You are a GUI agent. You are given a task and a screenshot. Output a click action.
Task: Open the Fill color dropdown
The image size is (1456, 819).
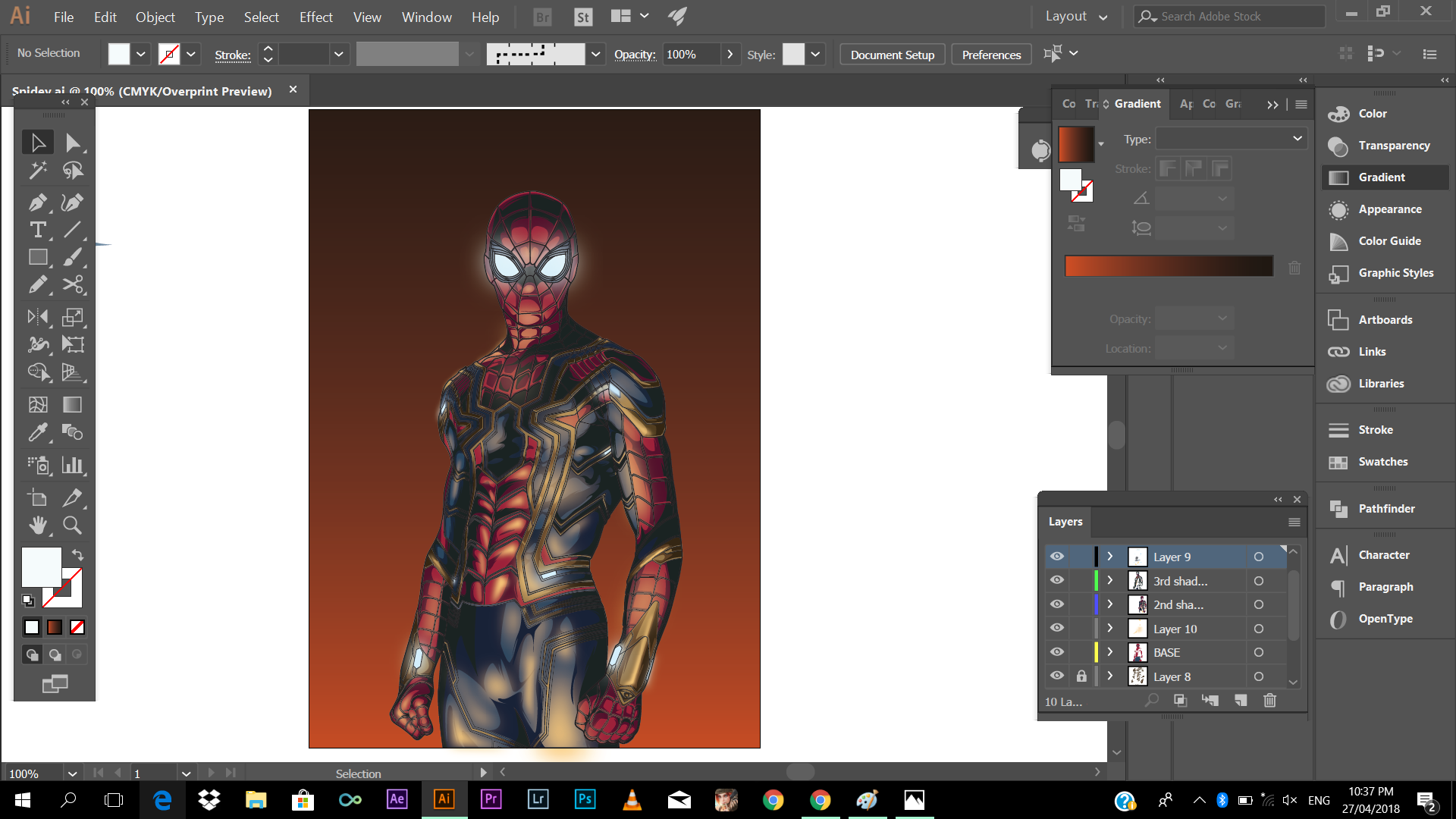140,54
